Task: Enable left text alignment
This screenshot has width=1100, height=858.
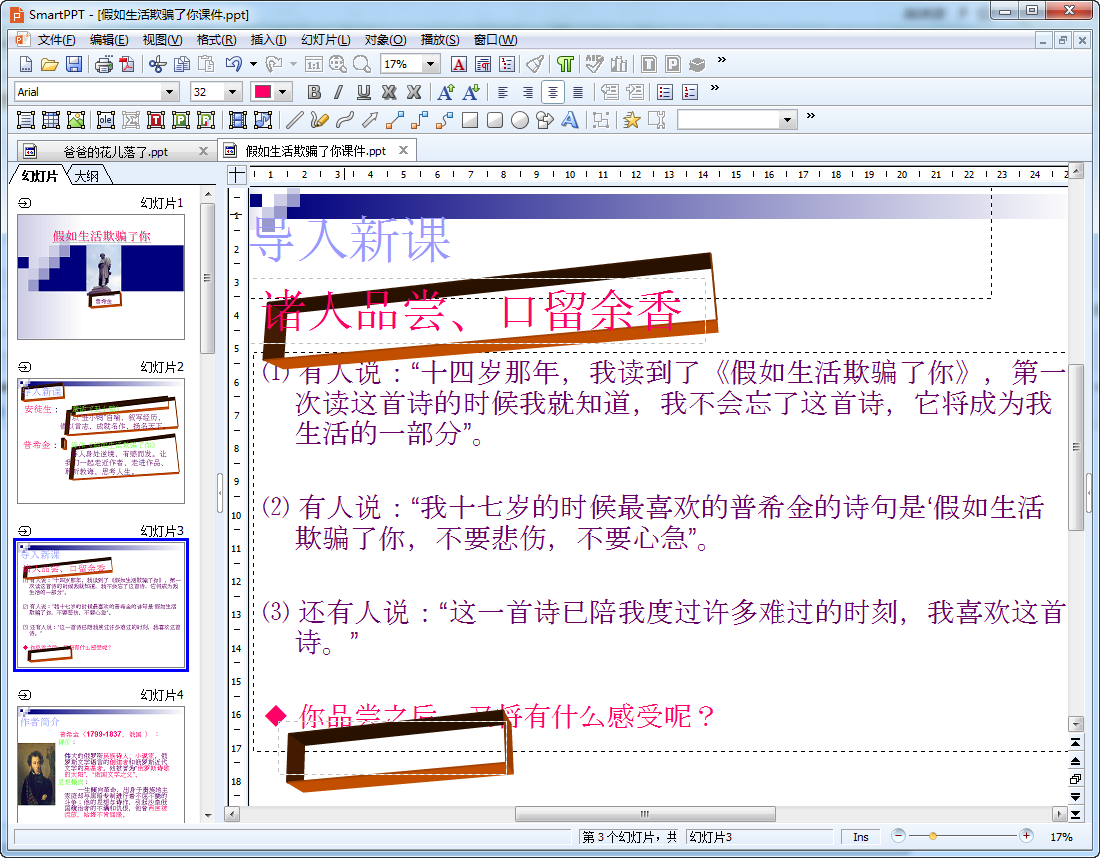Action: tap(503, 92)
